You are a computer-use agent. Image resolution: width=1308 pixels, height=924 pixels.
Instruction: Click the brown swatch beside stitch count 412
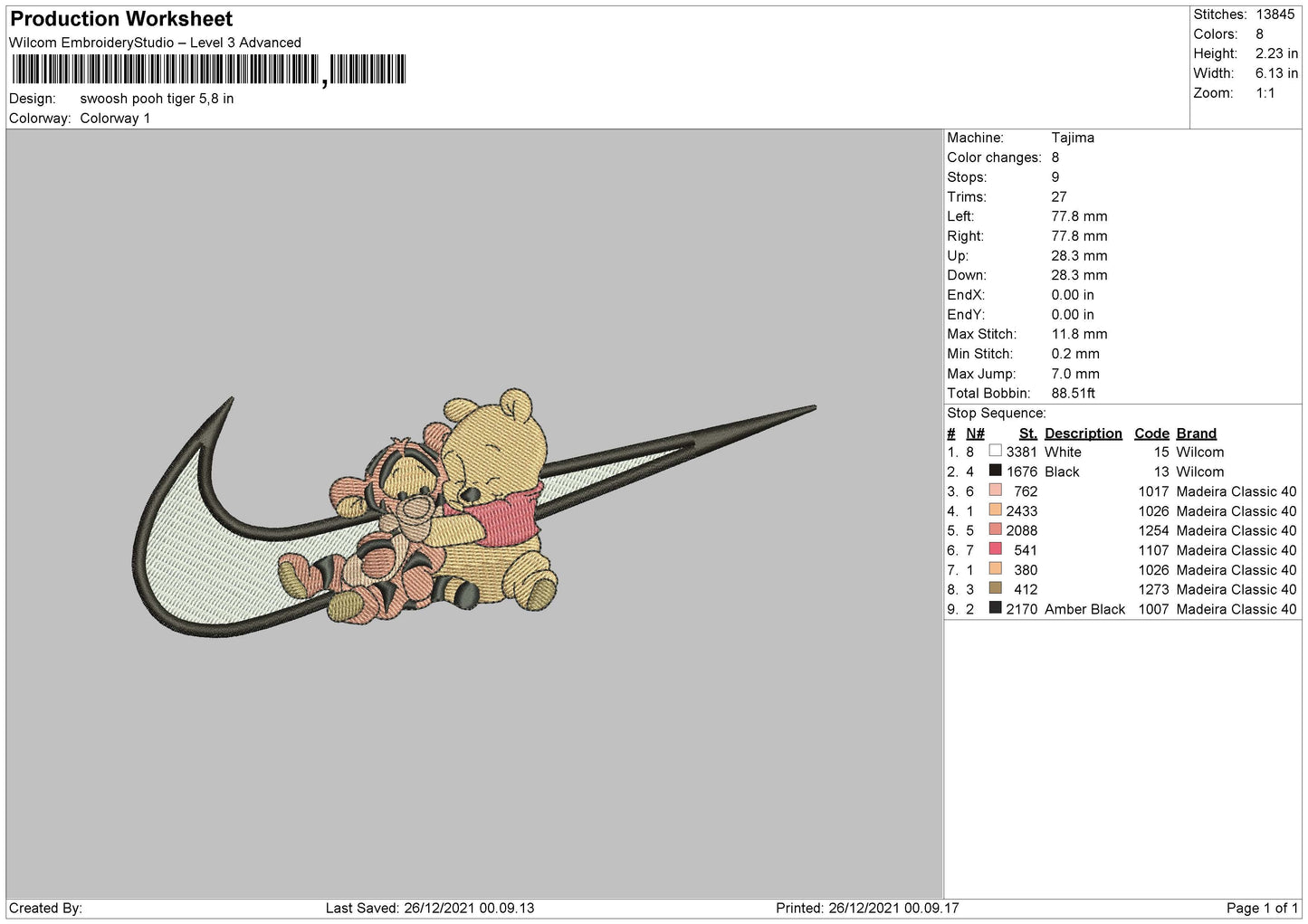[995, 588]
